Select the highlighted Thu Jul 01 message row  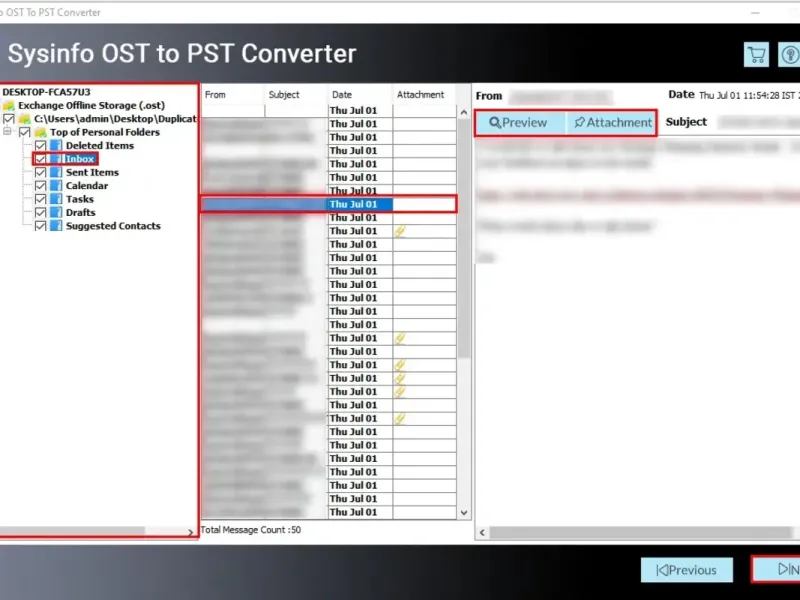328,204
